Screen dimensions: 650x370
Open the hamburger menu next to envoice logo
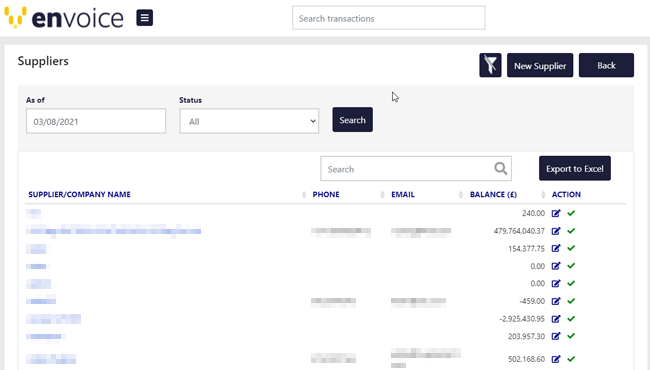point(145,18)
